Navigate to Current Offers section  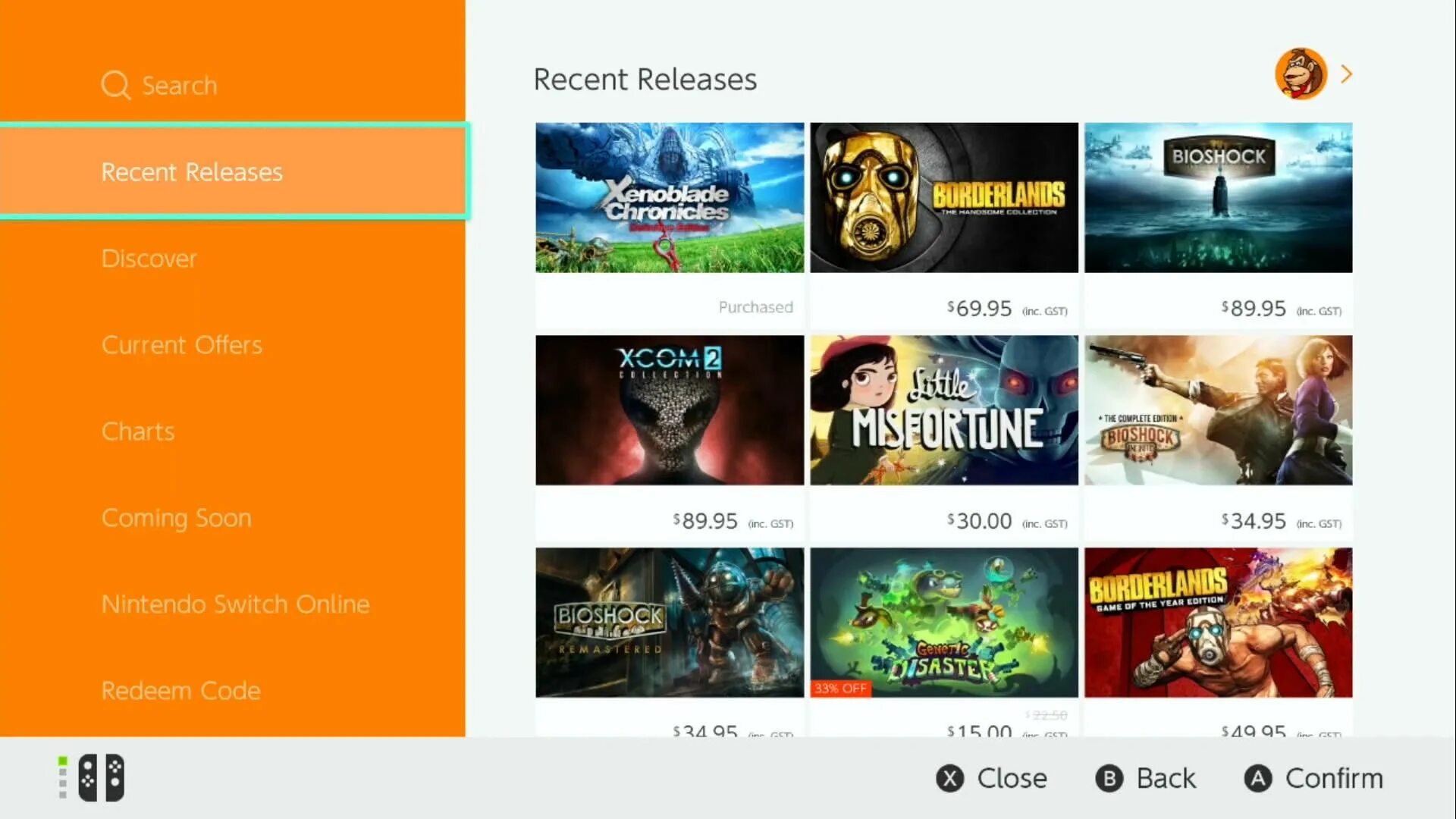coord(181,344)
